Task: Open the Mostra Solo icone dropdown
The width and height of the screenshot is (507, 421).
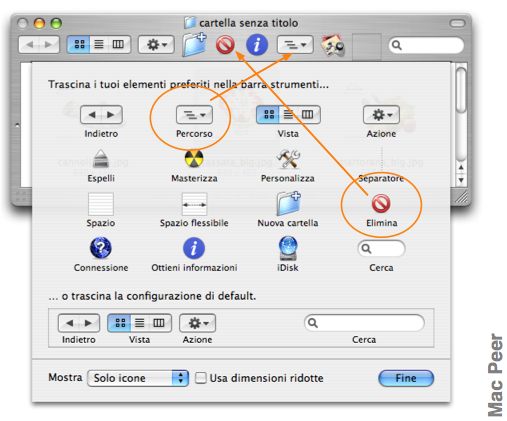Action: point(138,378)
